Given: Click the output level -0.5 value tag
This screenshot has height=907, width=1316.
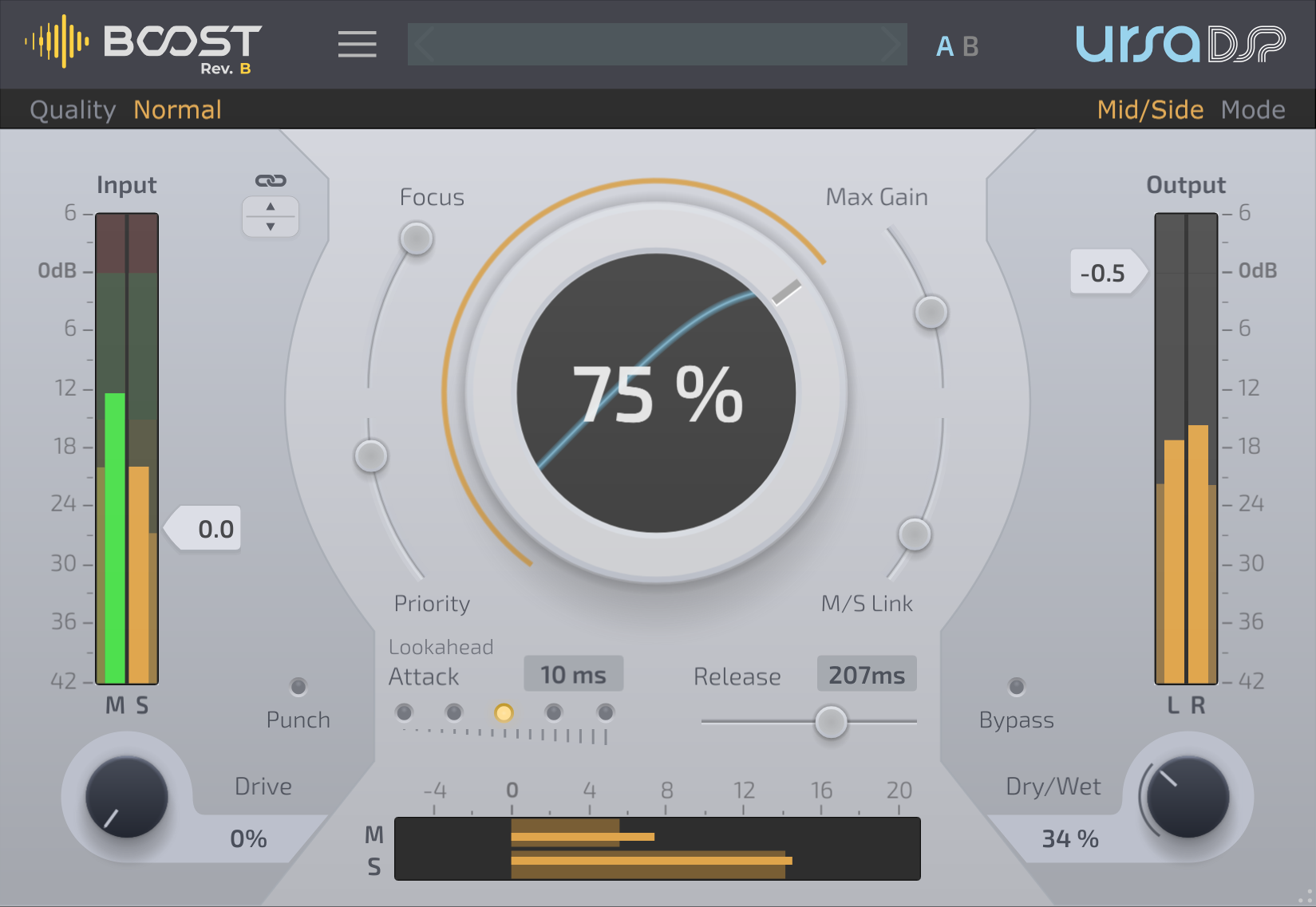Looking at the screenshot, I should [1109, 273].
